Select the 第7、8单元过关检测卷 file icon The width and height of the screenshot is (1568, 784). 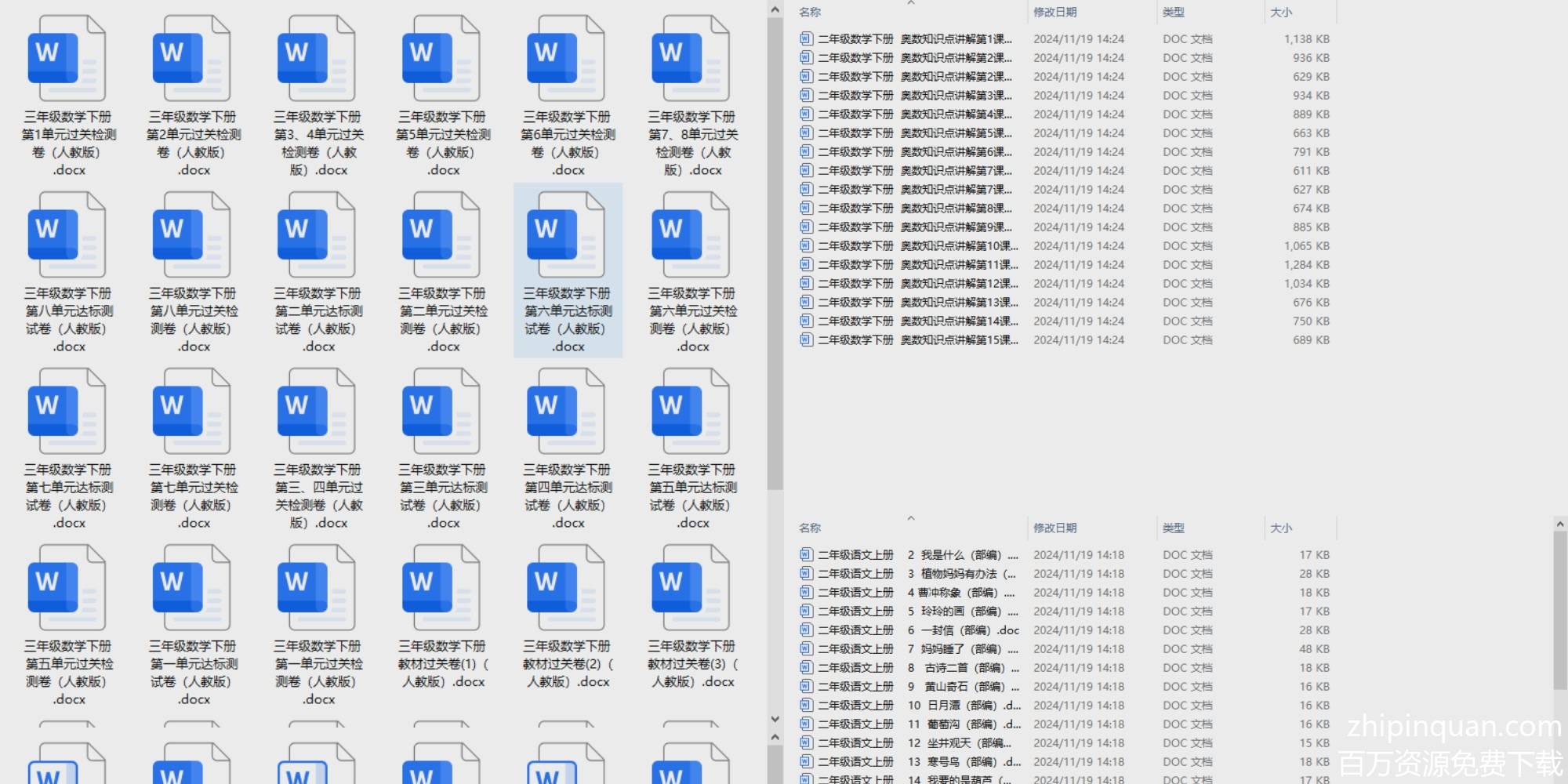[690, 60]
